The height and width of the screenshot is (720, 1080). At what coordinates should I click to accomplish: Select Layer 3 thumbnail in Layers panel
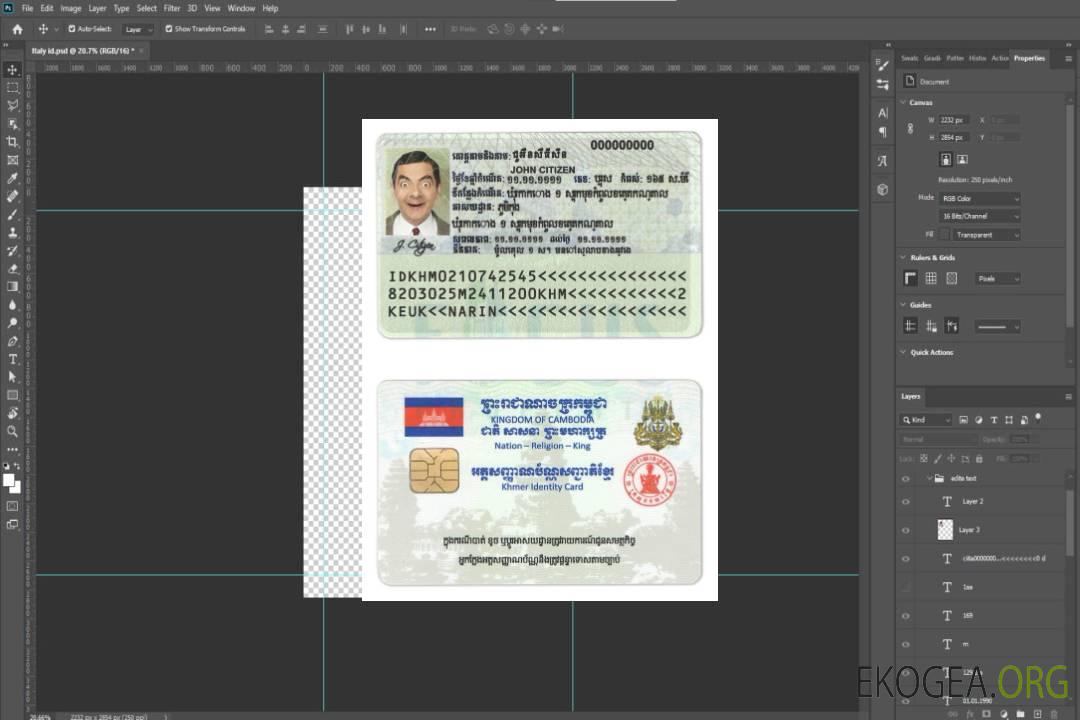pyautogui.click(x=946, y=530)
